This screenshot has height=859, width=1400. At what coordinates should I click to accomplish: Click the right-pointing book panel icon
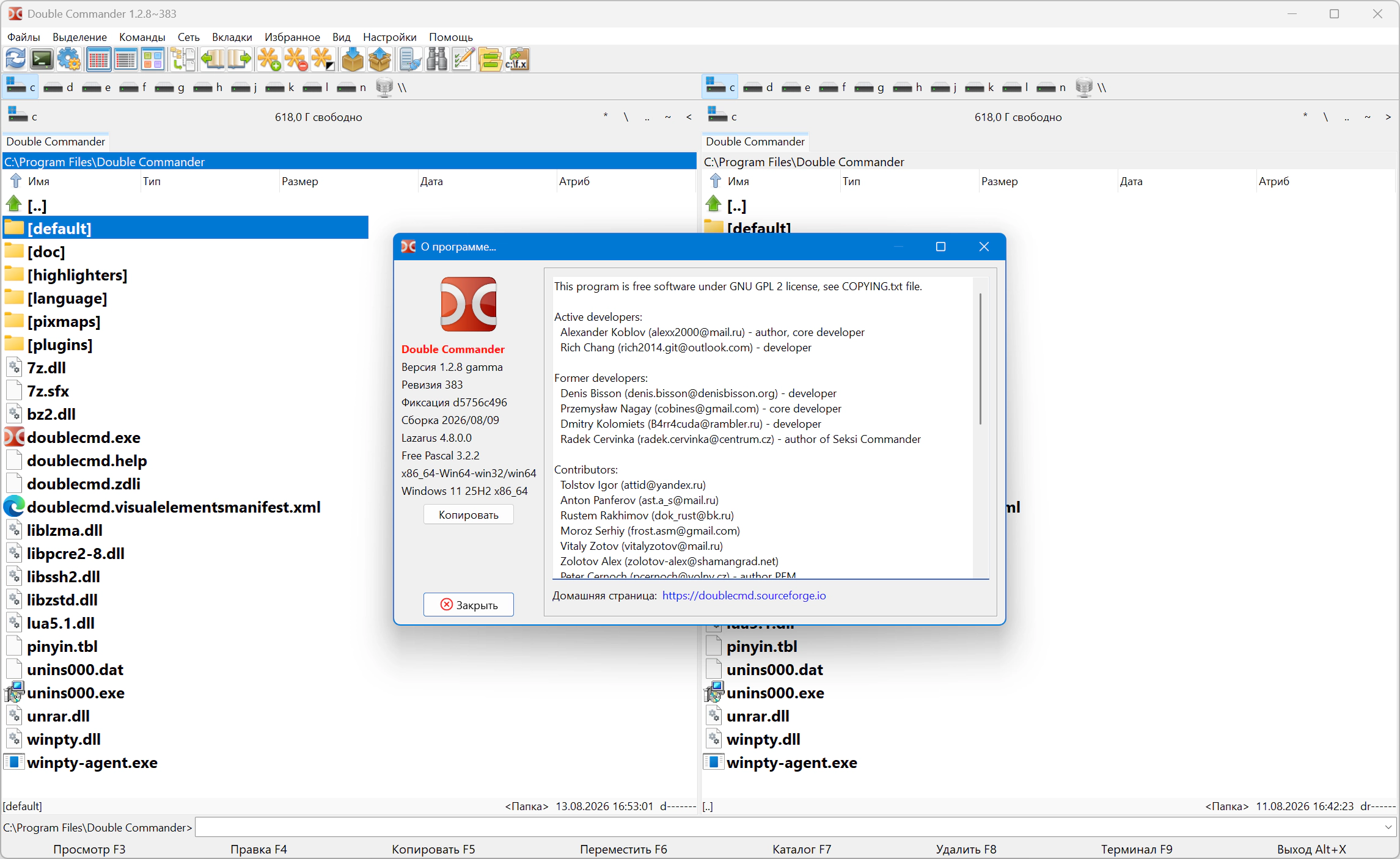click(x=239, y=59)
